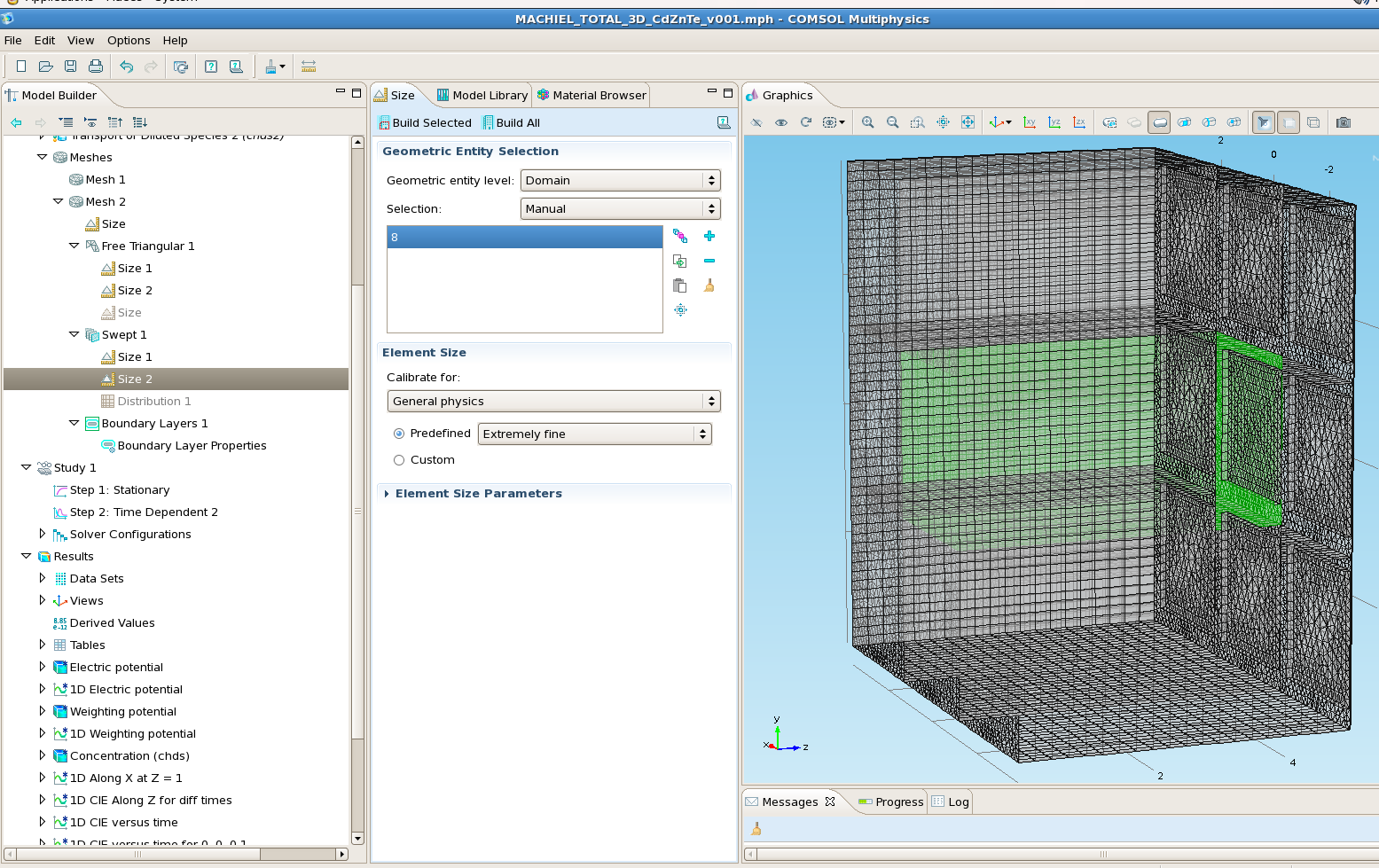
Task: Collapse the Meshes tree node
Action: click(42, 157)
